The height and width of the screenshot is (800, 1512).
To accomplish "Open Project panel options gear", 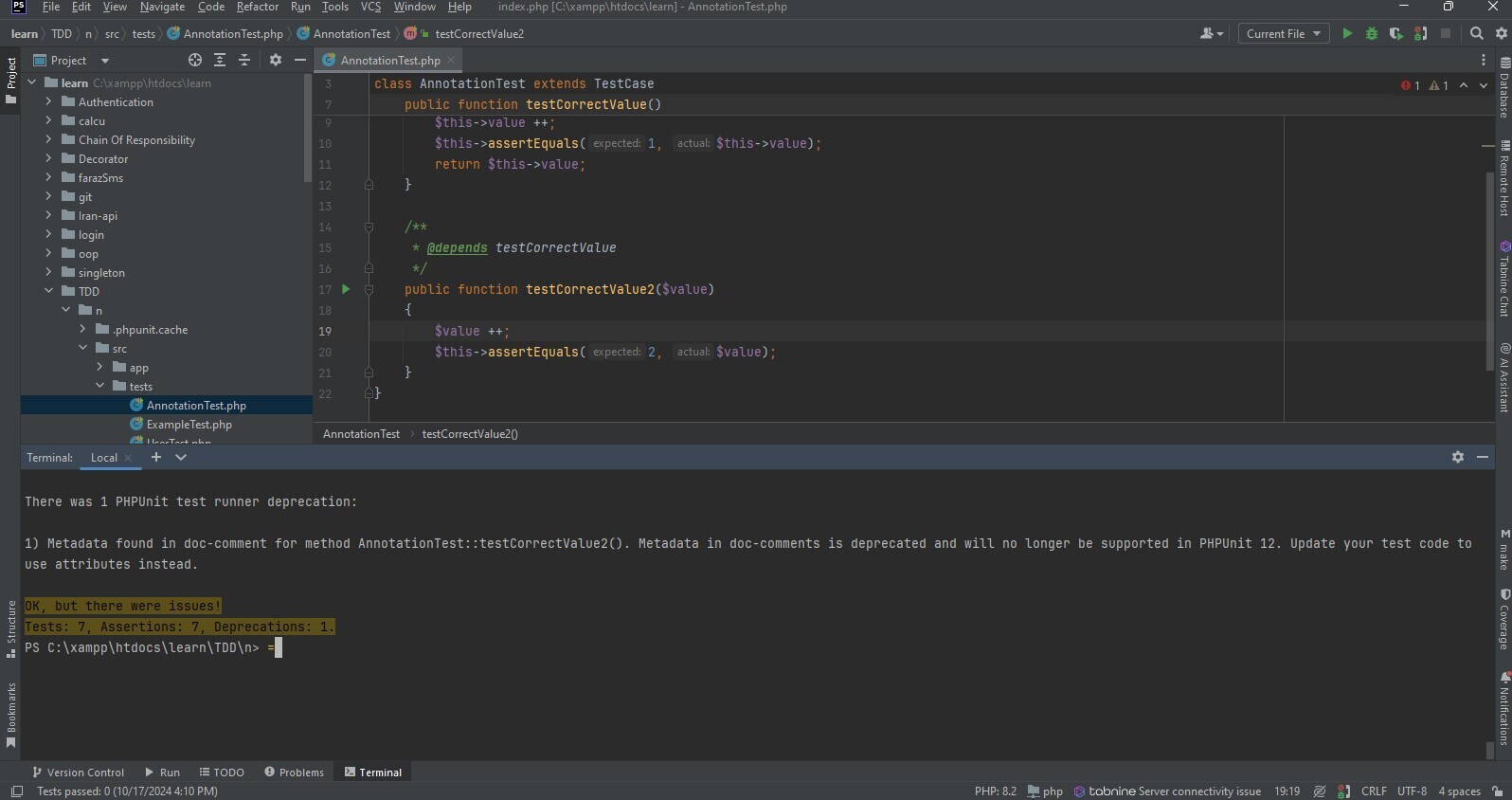I will 276,60.
